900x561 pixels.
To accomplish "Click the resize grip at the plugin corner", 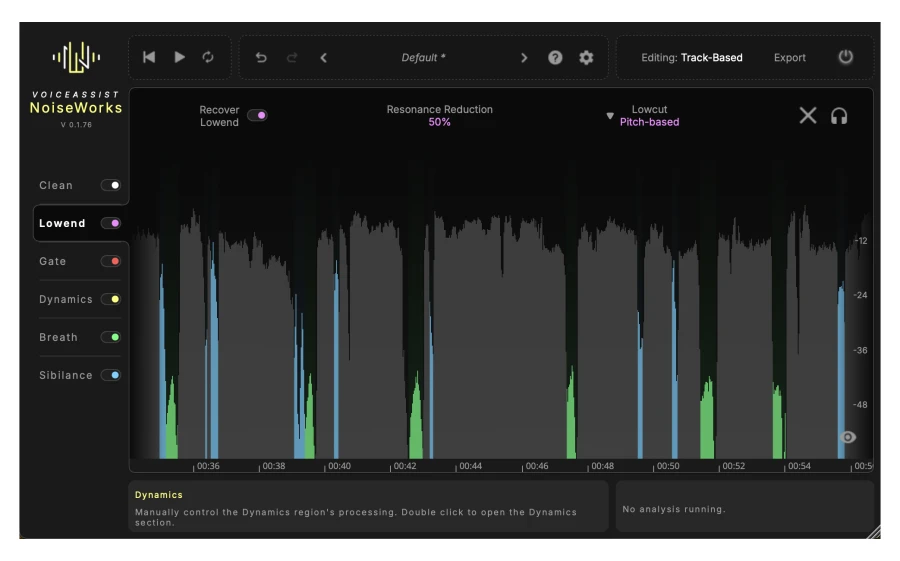I will coord(874,532).
